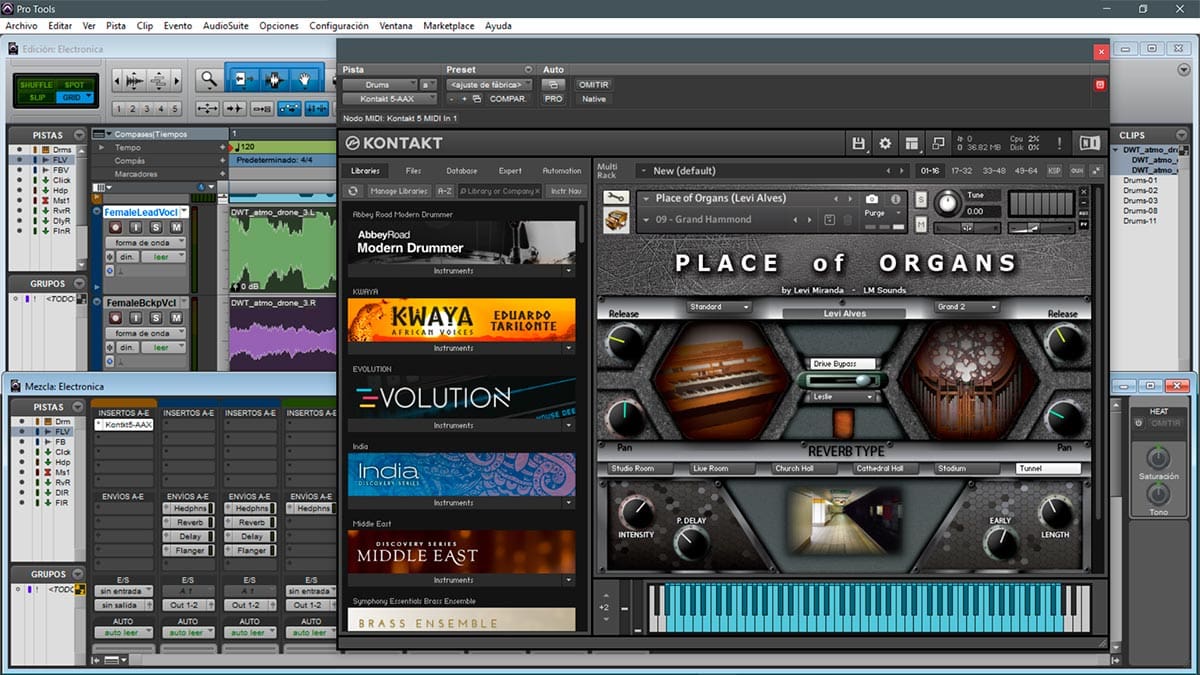The image size is (1200, 675).
Task: Open the Standard organ dropdown
Action: pos(719,307)
